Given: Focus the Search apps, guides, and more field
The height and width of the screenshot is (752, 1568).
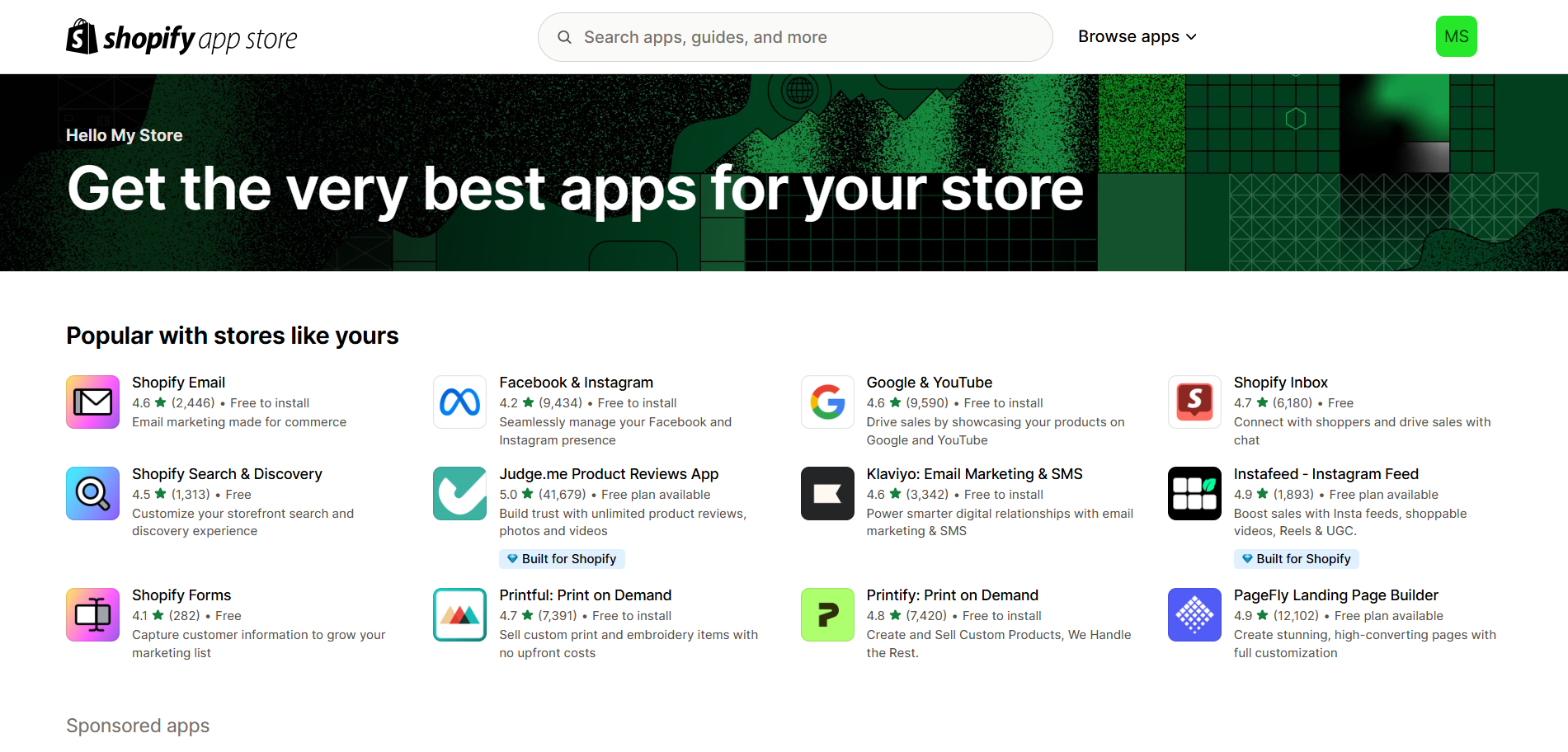Looking at the screenshot, I should 795,37.
